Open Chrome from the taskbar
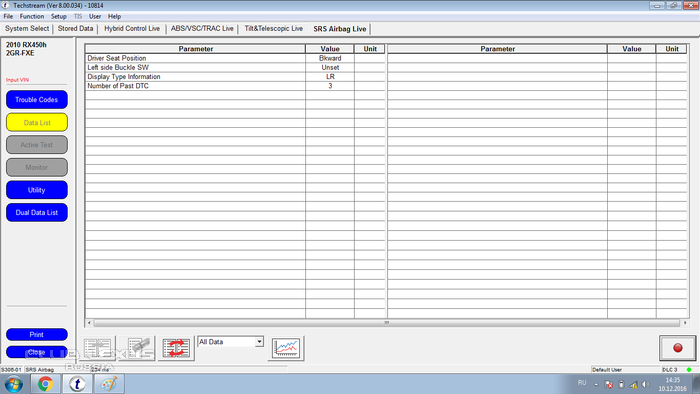This screenshot has height=394, width=700. 45,384
